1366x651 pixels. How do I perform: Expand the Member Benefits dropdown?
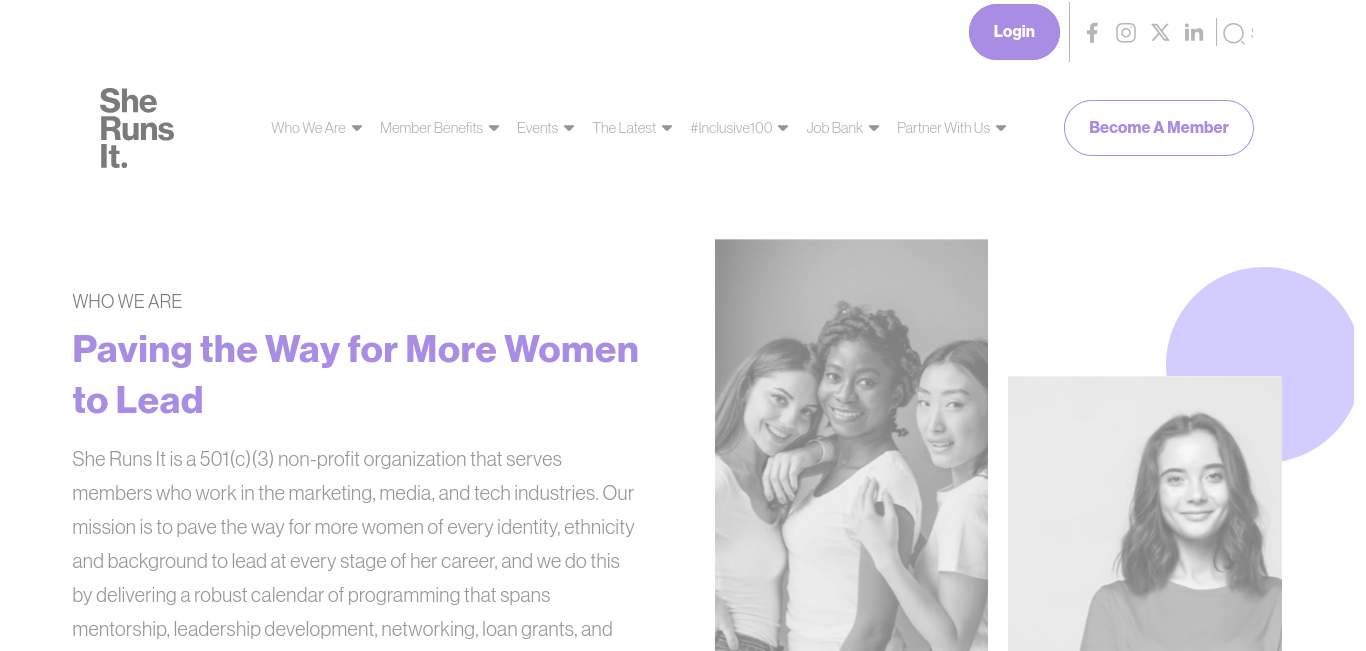point(439,128)
